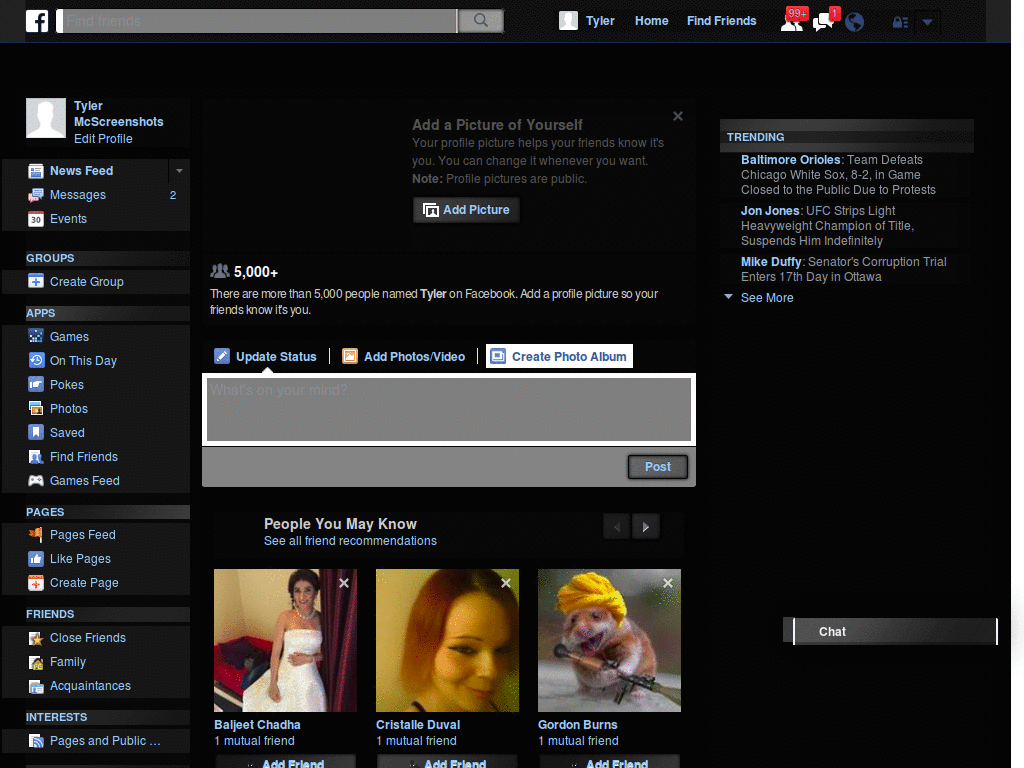Expand trending See More arrow
The width and height of the screenshot is (1024, 768).
(x=729, y=297)
